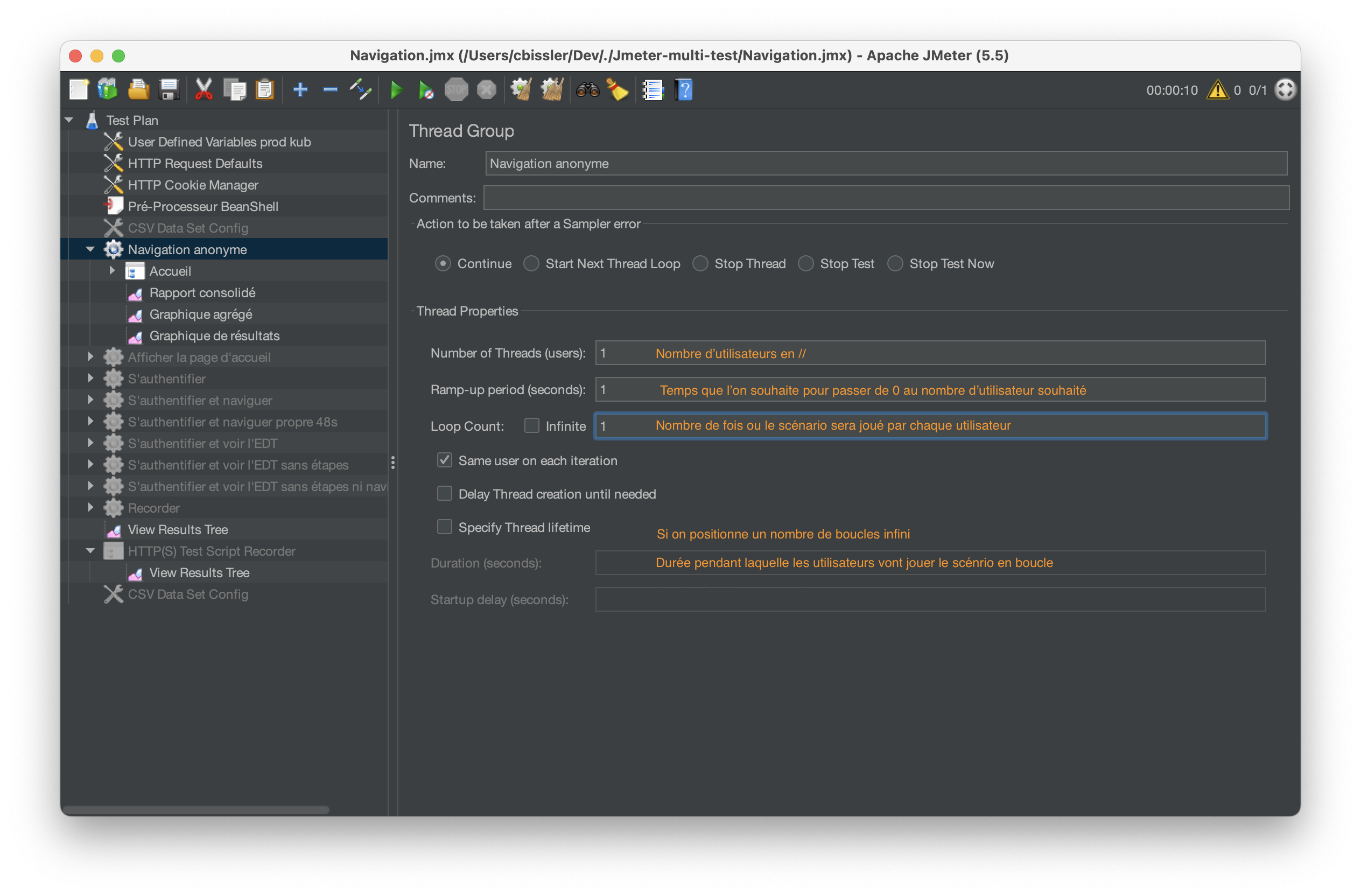Click the binoculars Search icon
This screenshot has width=1361, height=896.
coord(587,90)
